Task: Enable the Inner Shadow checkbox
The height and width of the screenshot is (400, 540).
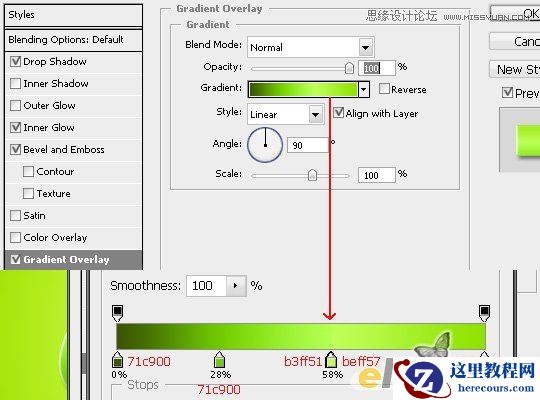Action: coord(15,84)
